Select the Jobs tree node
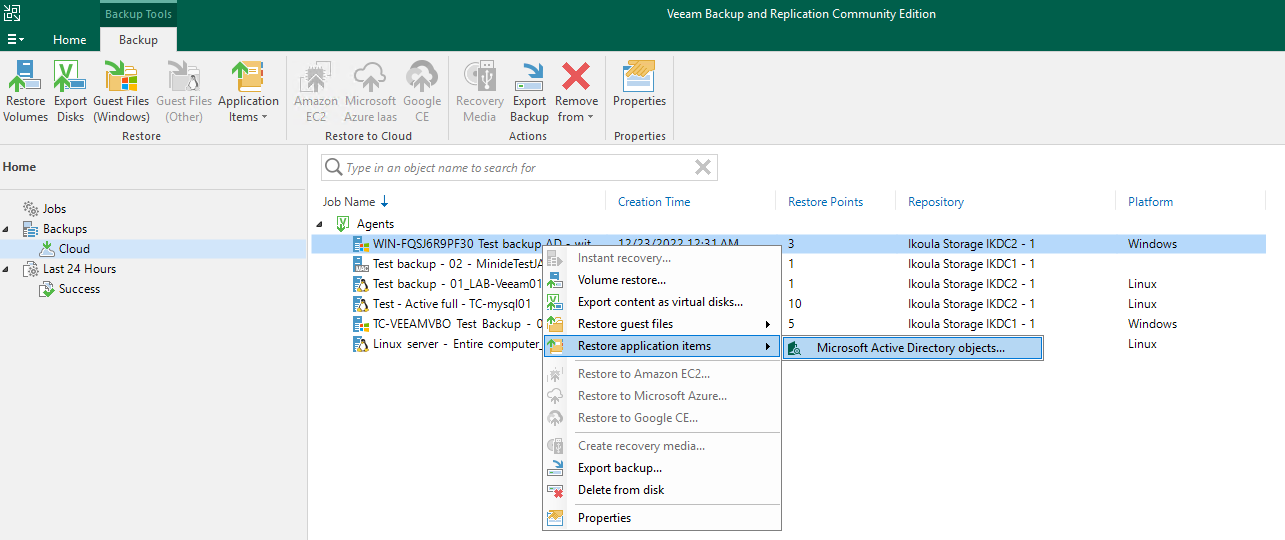This screenshot has height=540, width=1285. 54,209
